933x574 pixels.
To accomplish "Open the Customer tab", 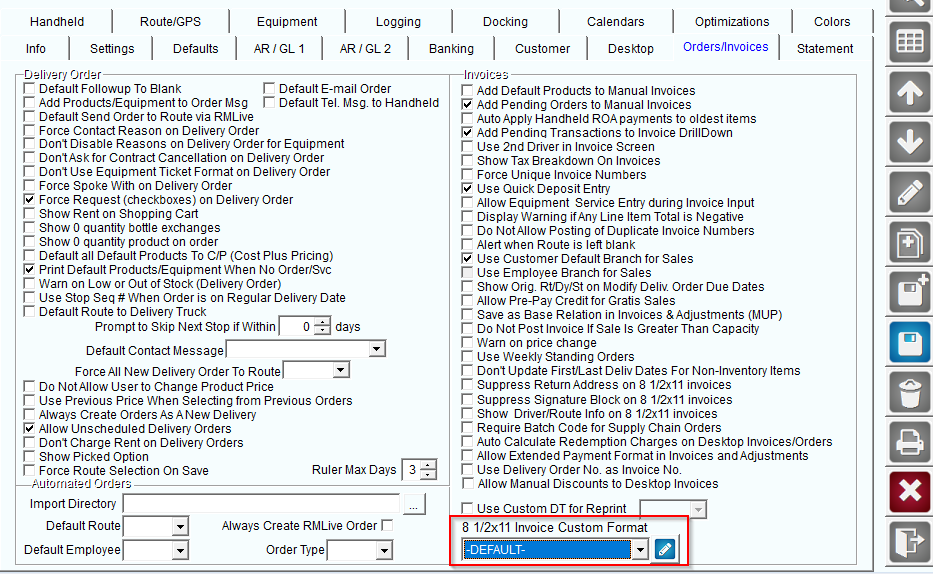I will tap(542, 49).
